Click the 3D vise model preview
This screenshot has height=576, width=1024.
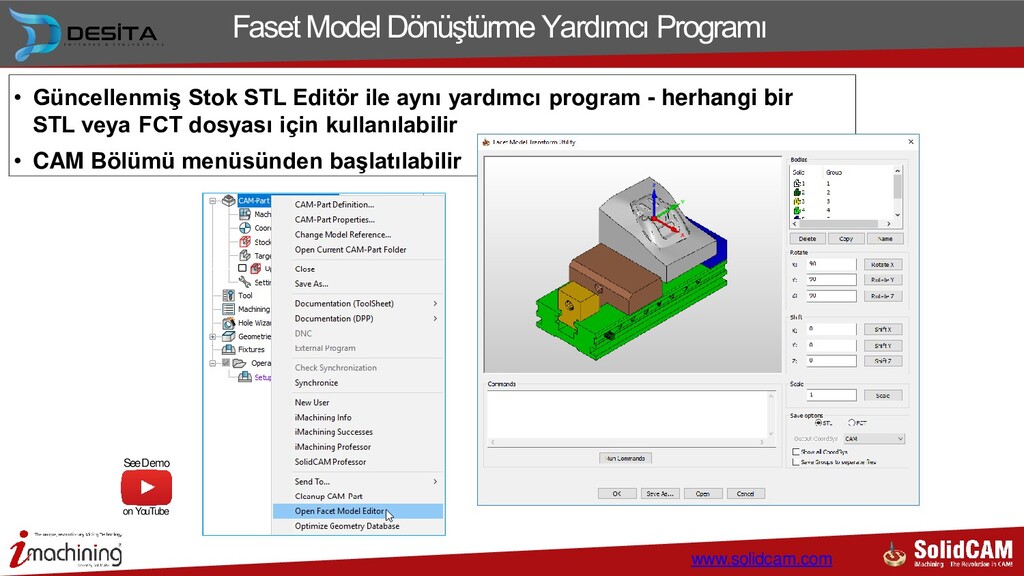point(632,268)
